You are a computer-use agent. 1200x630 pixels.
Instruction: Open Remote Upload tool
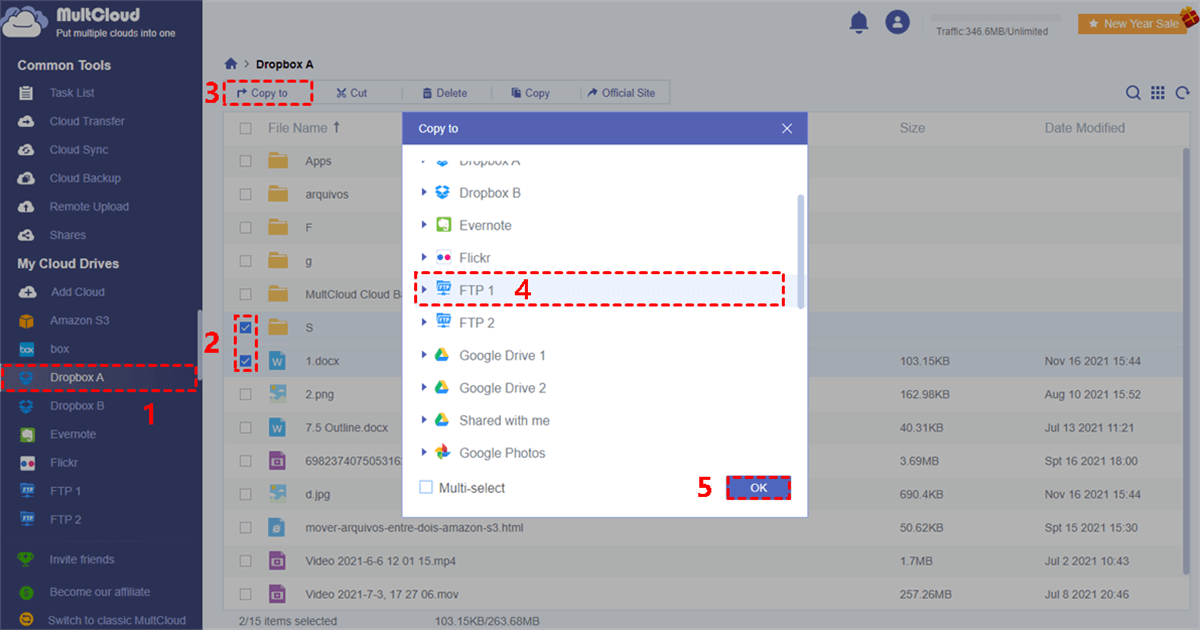89,207
